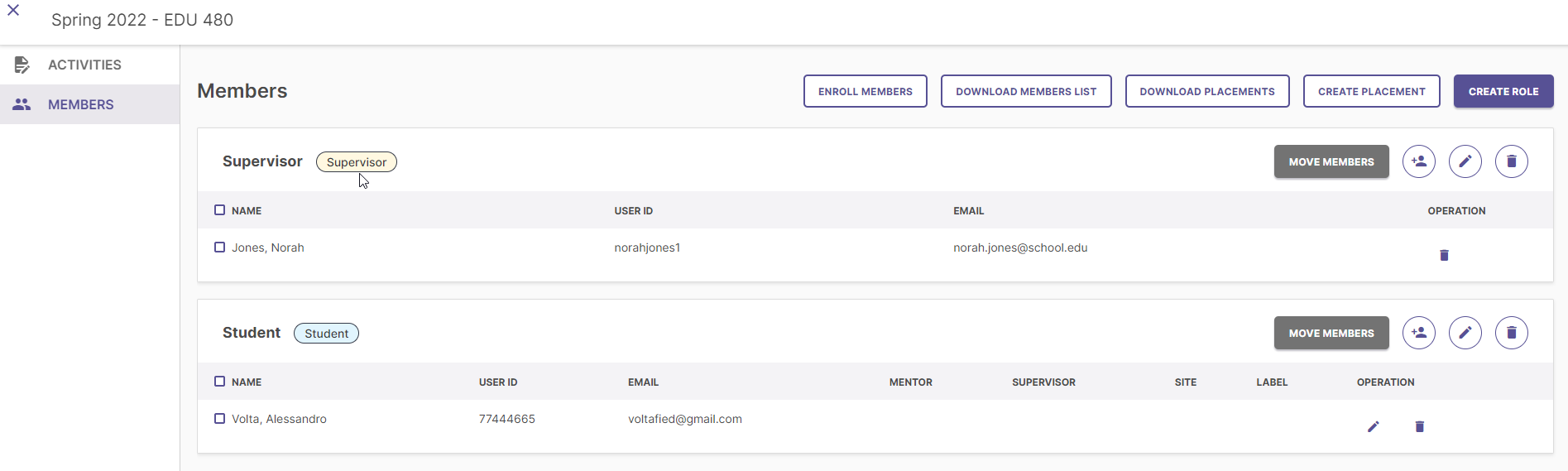Viewport: 1568px width, 471px height.
Task: Edit Alessandro Volta's member row
Action: tap(1374, 426)
